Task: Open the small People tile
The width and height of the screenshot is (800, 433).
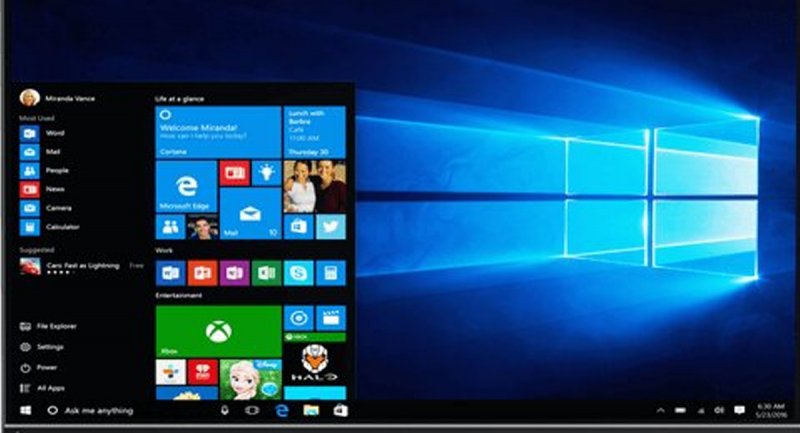Action: 170,227
